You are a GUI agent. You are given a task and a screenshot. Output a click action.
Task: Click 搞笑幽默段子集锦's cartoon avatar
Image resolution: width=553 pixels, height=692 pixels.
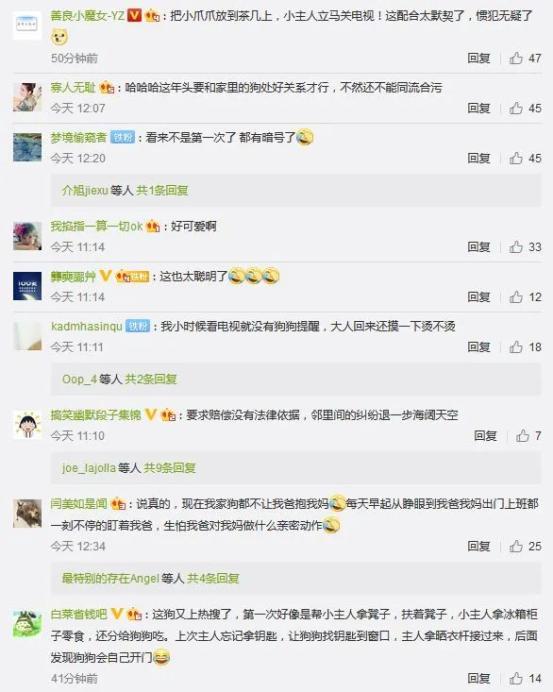pyautogui.click(x=27, y=425)
